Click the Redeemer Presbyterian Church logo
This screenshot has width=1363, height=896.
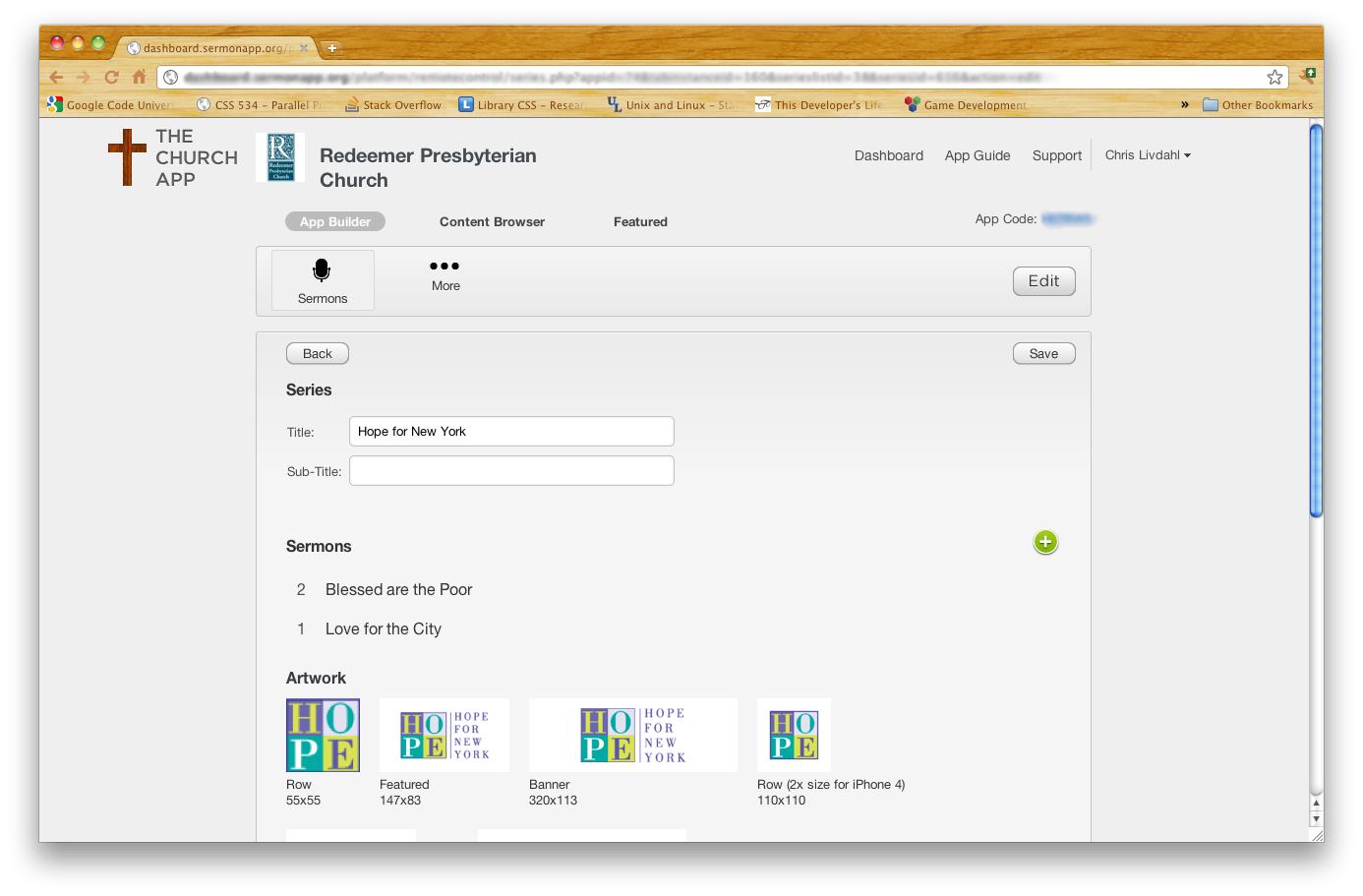(x=280, y=157)
